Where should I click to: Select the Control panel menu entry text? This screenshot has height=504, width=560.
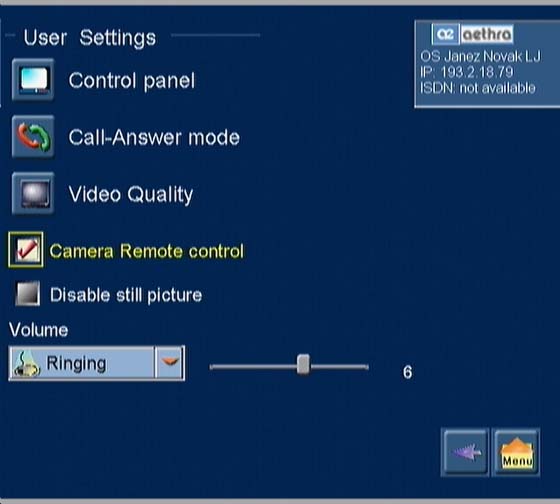[132, 81]
